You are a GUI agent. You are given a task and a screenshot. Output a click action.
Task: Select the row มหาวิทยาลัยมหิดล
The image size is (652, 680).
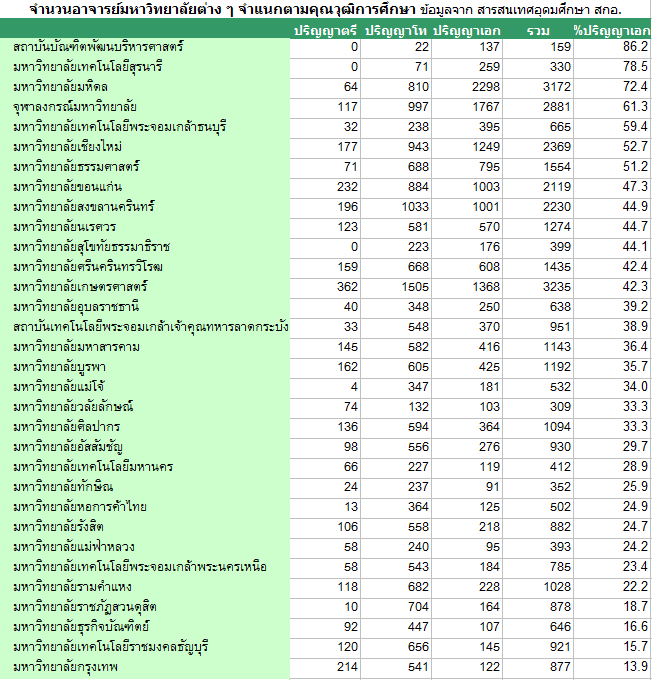[325, 87]
